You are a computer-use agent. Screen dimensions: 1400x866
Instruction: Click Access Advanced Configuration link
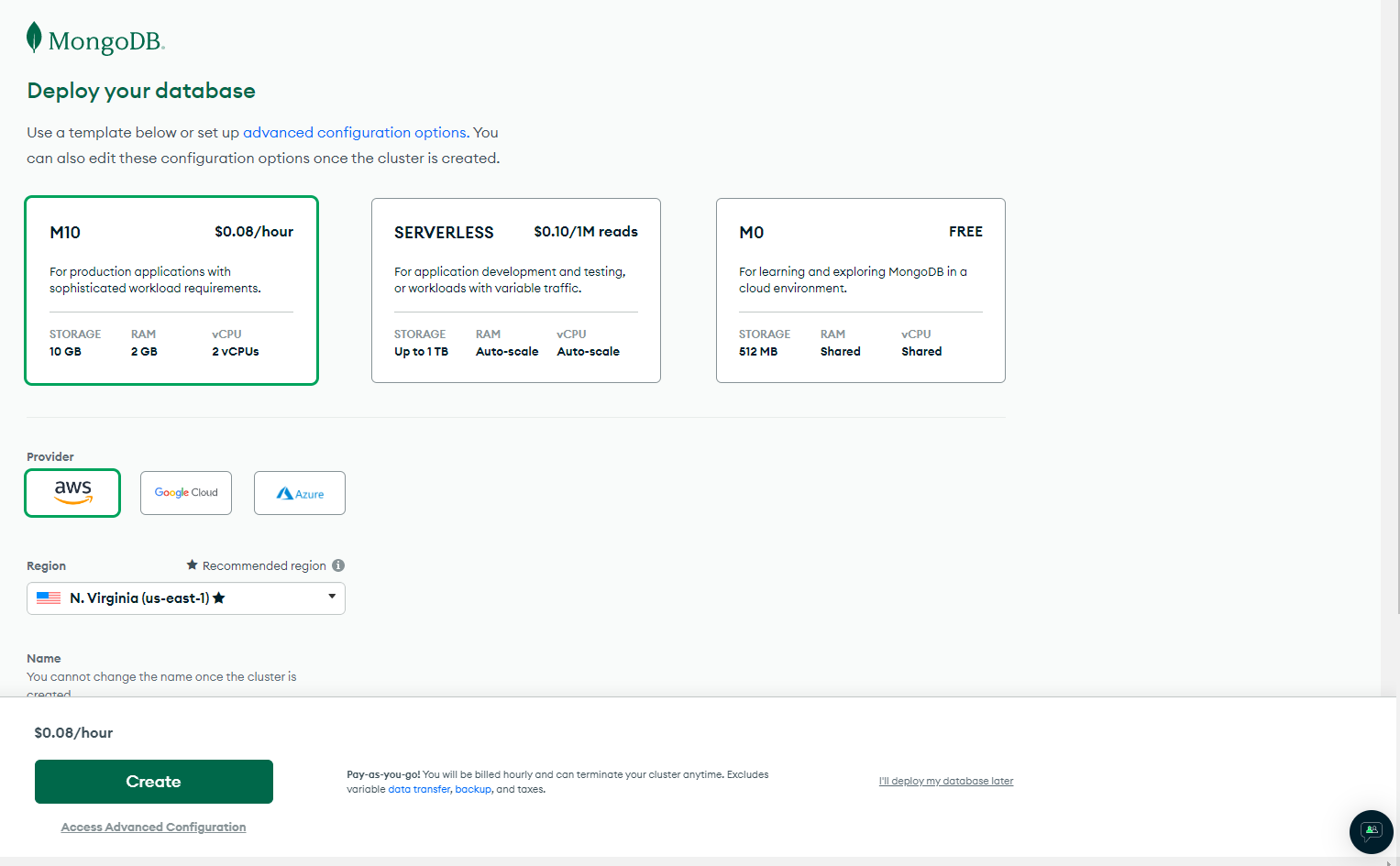click(153, 828)
